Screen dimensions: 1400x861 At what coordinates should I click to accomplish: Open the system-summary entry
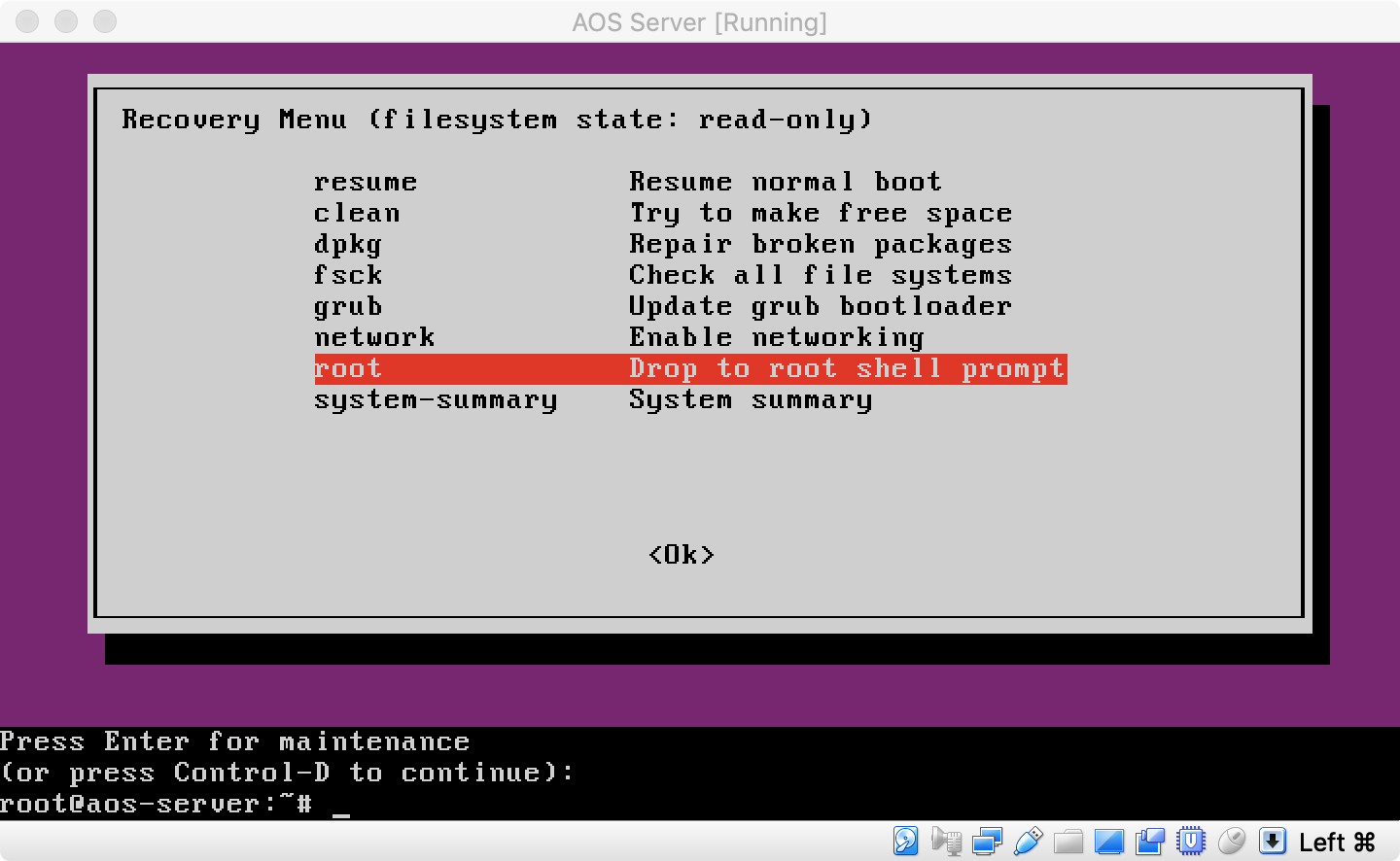[x=435, y=399]
